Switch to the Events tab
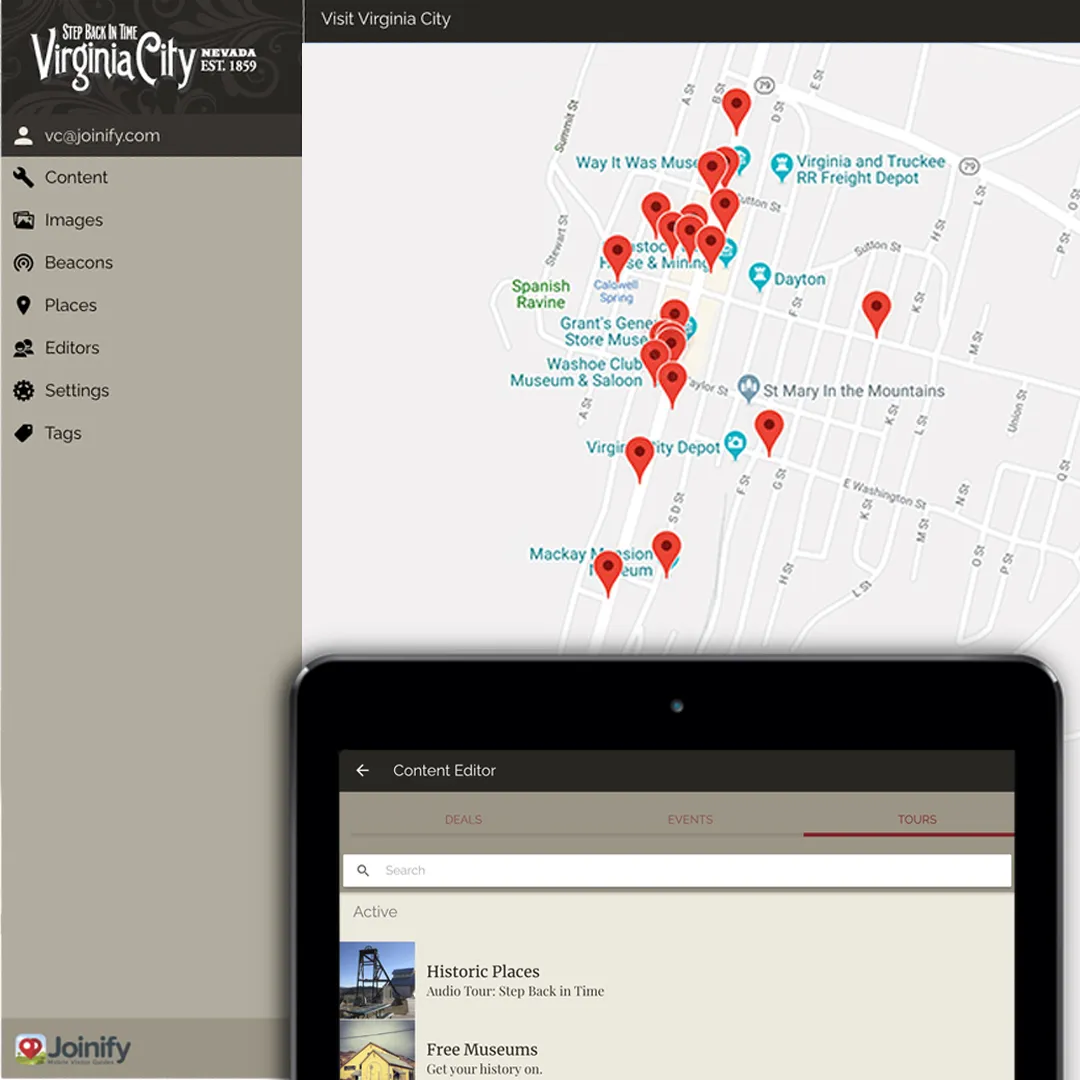1080x1080 pixels. pos(689,819)
